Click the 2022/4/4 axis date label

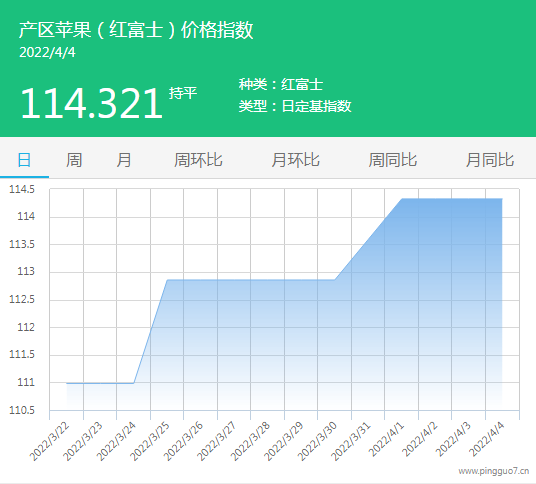(486, 439)
